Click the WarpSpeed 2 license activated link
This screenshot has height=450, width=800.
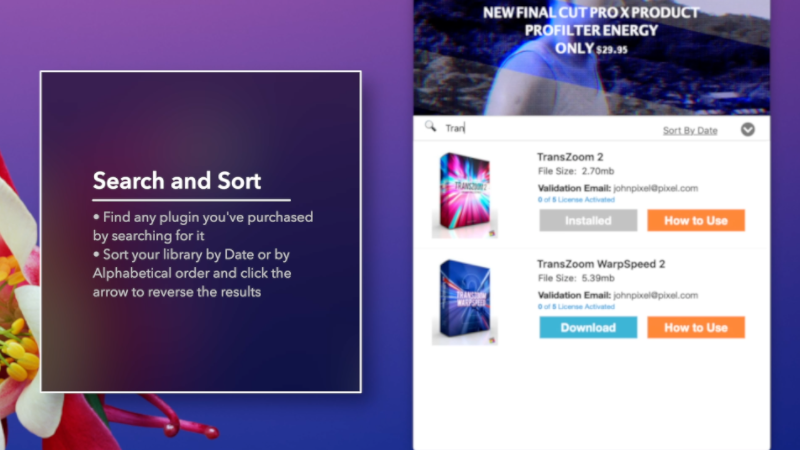[x=576, y=307]
